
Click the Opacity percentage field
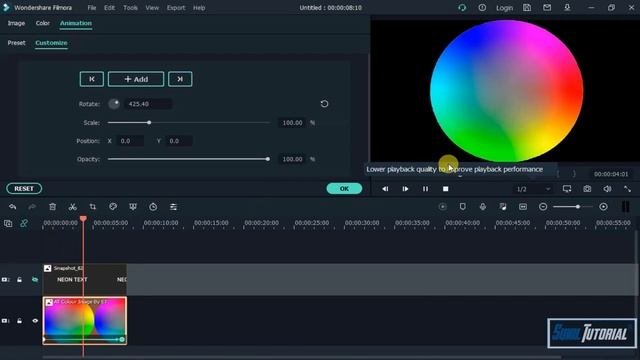click(292, 159)
